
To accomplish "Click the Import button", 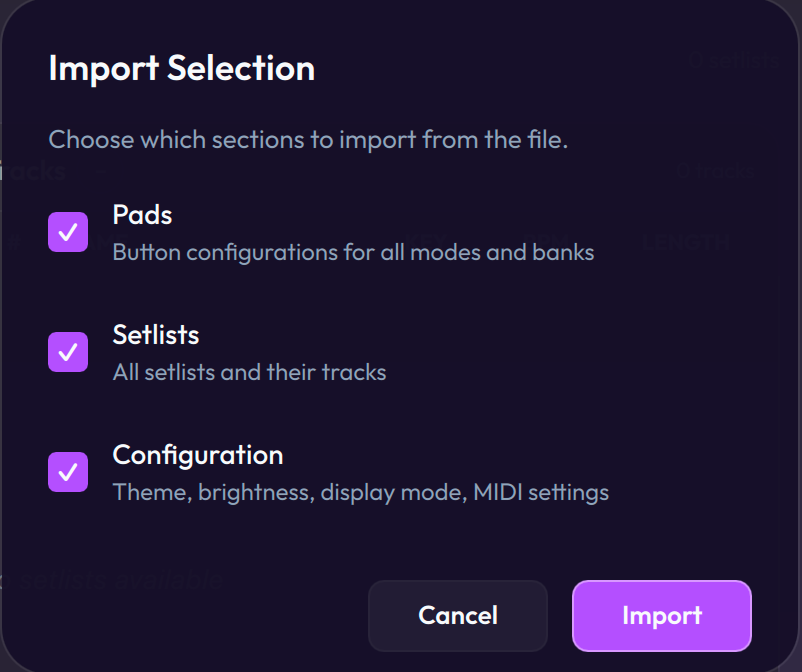I will pyautogui.click(x=661, y=615).
